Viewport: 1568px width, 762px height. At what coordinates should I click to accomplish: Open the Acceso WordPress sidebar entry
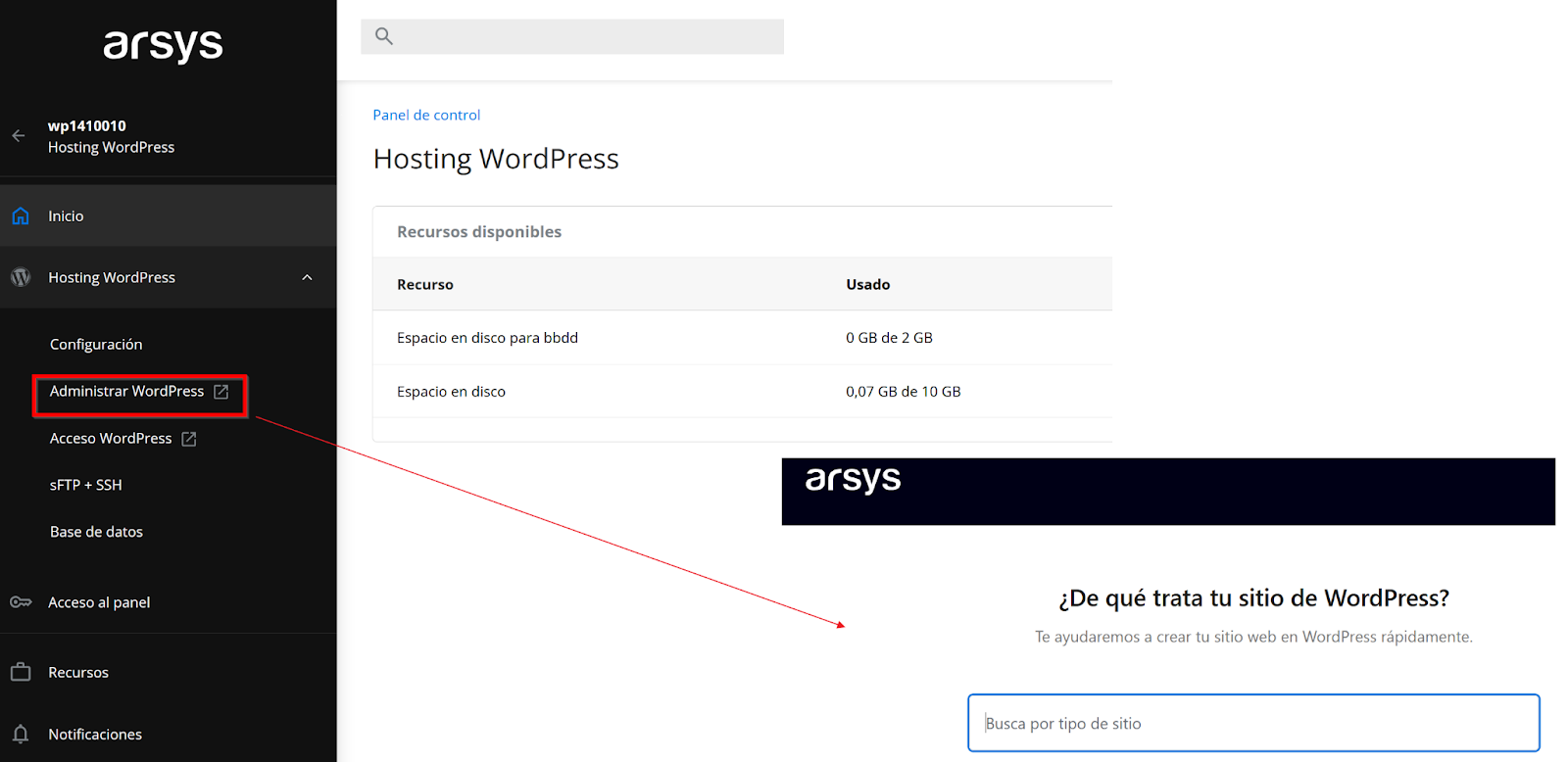point(111,438)
